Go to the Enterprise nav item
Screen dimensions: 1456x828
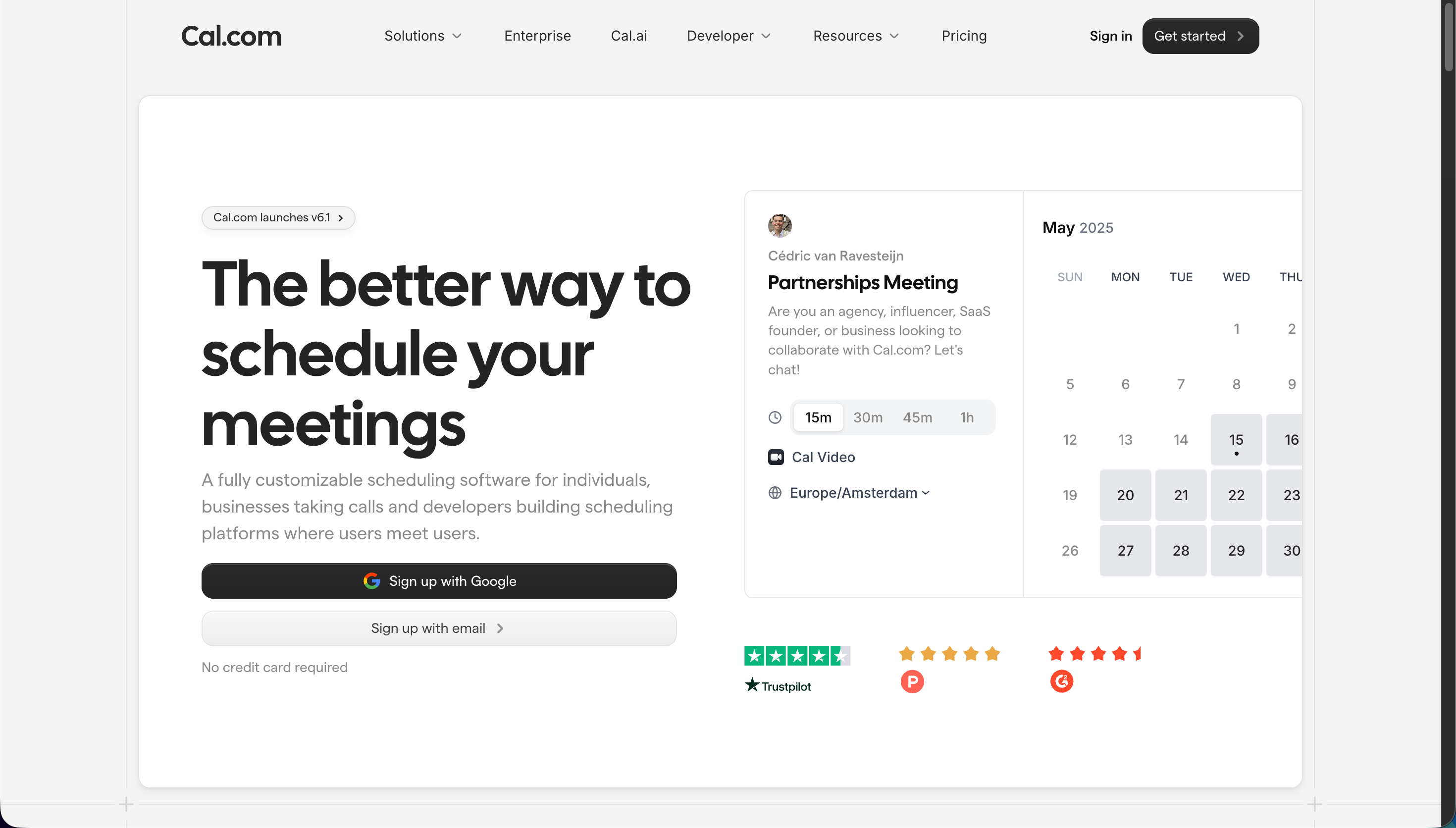point(537,36)
